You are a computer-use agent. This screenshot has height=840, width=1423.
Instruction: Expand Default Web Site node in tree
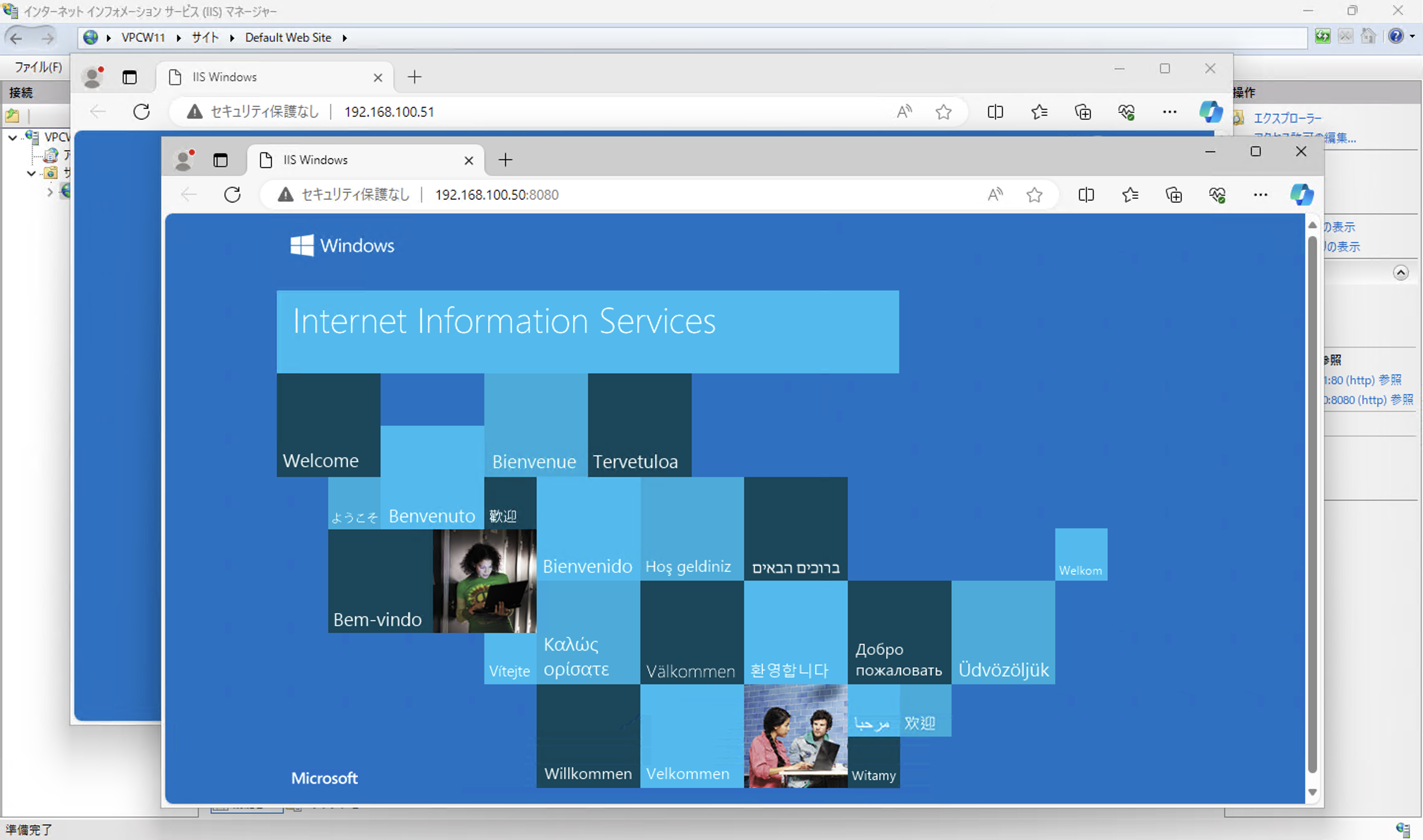pyautogui.click(x=50, y=193)
